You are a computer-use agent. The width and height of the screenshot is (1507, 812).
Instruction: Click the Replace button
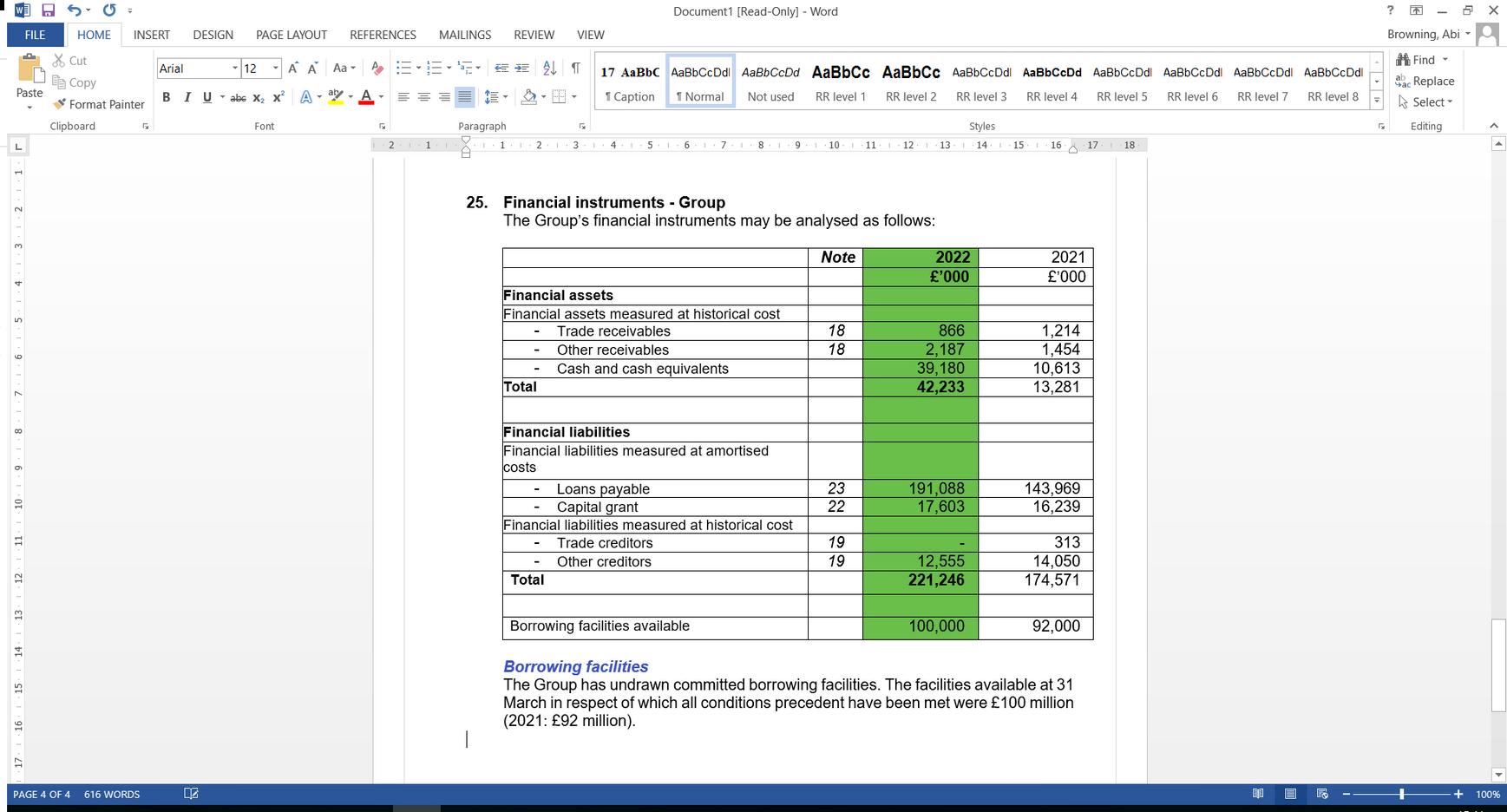1425,81
